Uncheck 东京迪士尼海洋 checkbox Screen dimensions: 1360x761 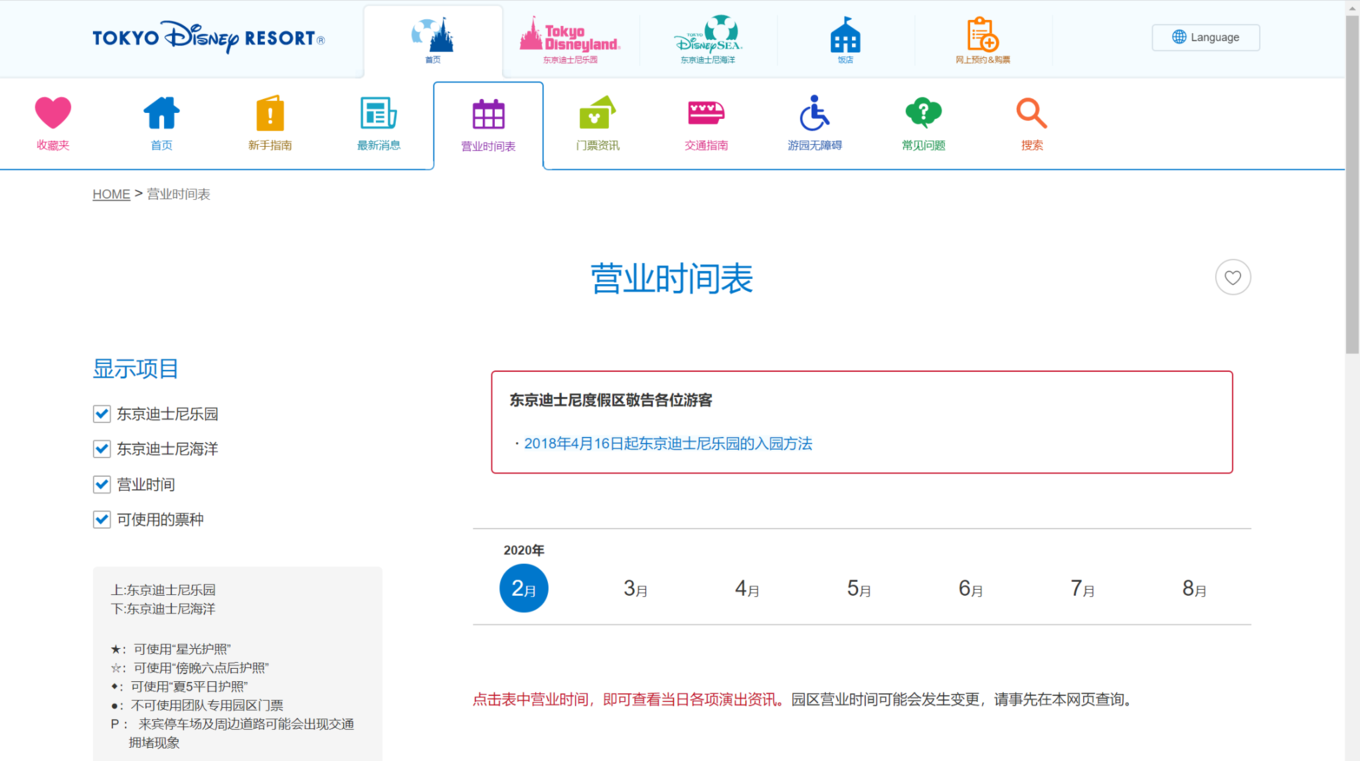pyautogui.click(x=101, y=449)
